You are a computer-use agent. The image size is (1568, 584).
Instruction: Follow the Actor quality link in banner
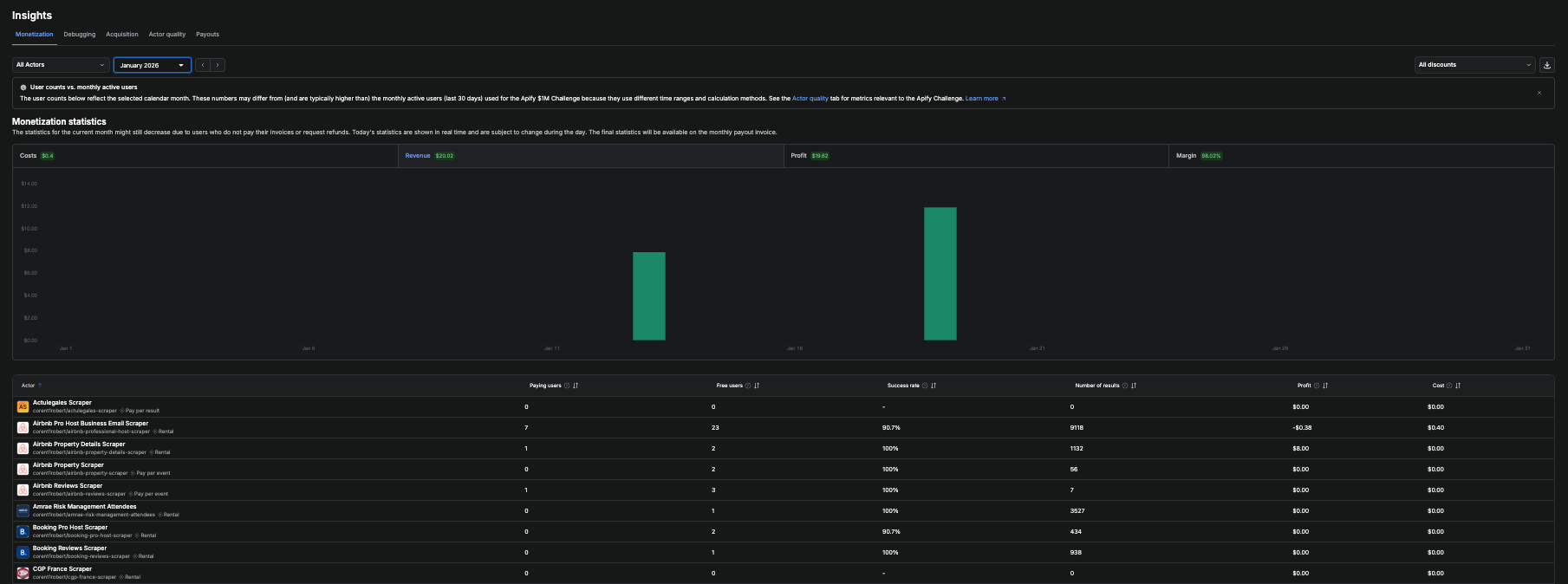tap(810, 99)
